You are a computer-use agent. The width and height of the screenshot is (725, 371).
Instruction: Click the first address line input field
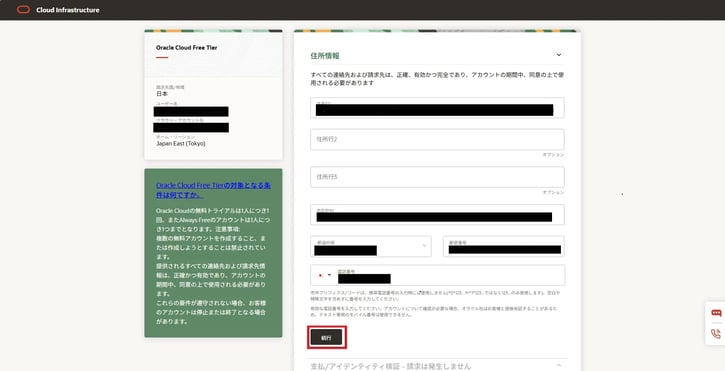click(x=437, y=108)
